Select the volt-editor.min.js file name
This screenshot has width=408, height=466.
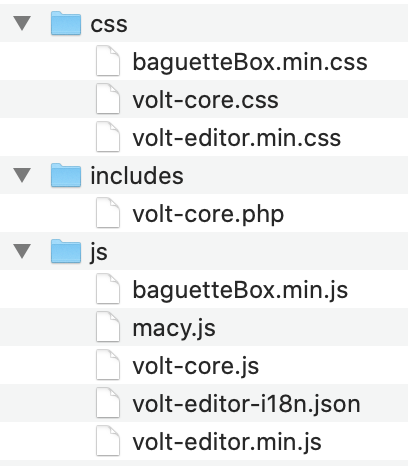(227, 442)
